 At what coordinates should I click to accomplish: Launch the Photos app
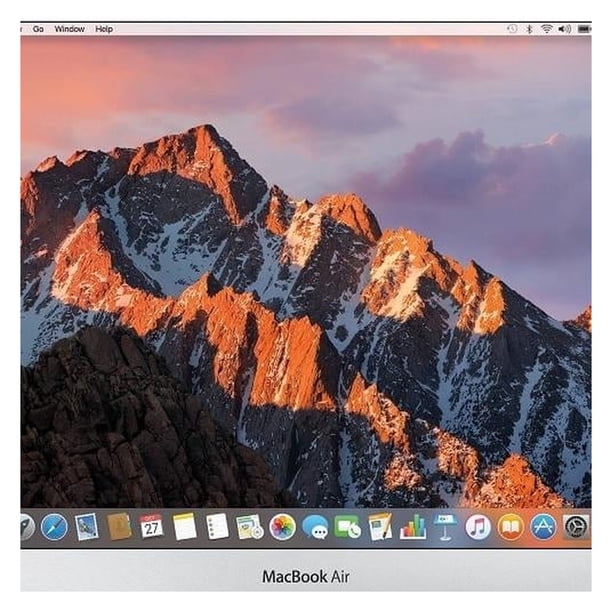pos(283,527)
